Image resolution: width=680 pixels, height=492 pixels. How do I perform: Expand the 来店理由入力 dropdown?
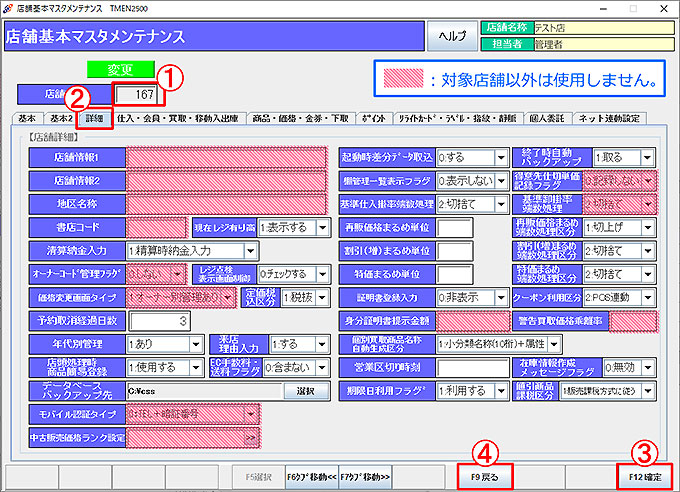[322, 344]
